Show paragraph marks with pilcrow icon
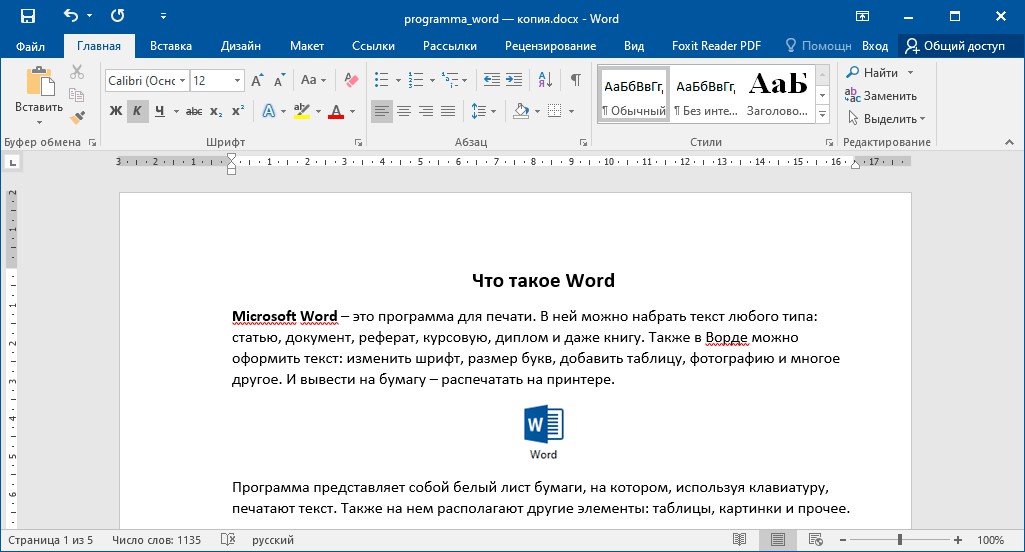The image size is (1025, 552). 575,80
